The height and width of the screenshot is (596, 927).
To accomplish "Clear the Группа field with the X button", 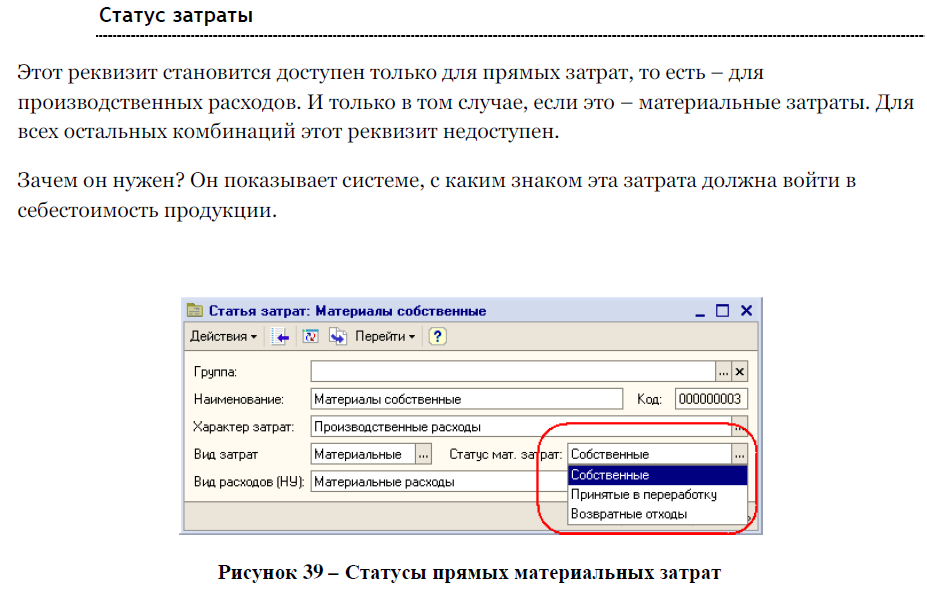I will click(x=740, y=372).
